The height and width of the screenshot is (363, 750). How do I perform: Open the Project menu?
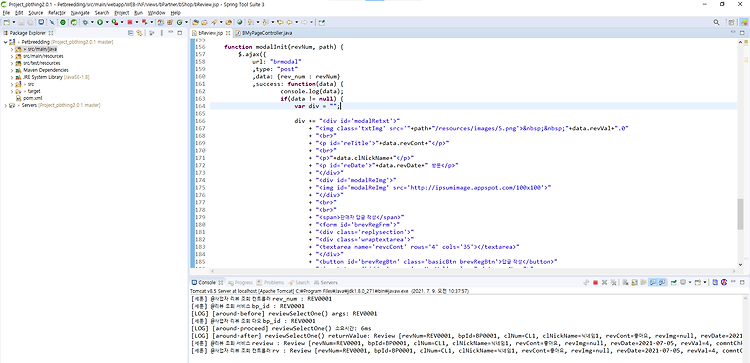coord(122,13)
